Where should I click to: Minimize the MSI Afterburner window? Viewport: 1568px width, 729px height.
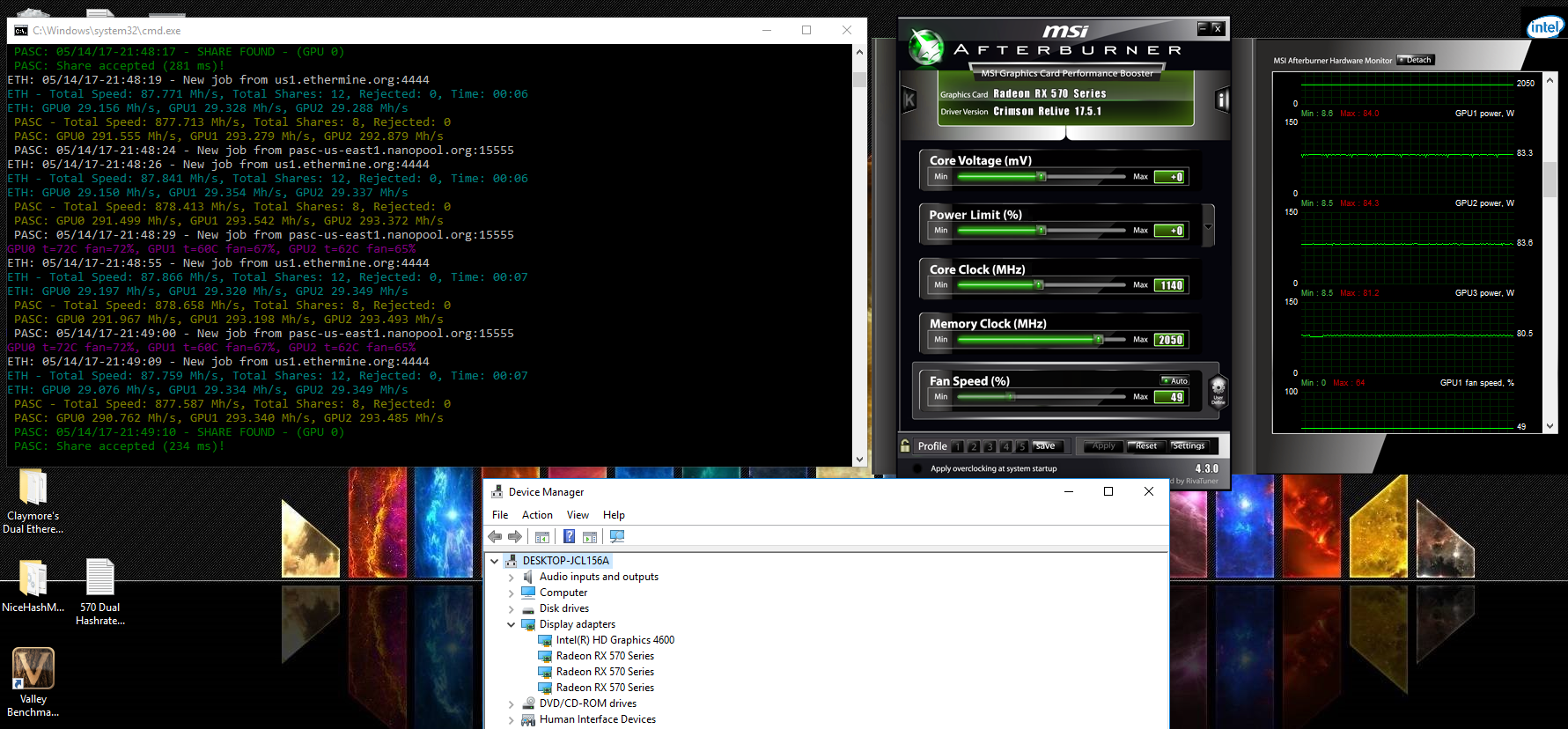point(1203,28)
